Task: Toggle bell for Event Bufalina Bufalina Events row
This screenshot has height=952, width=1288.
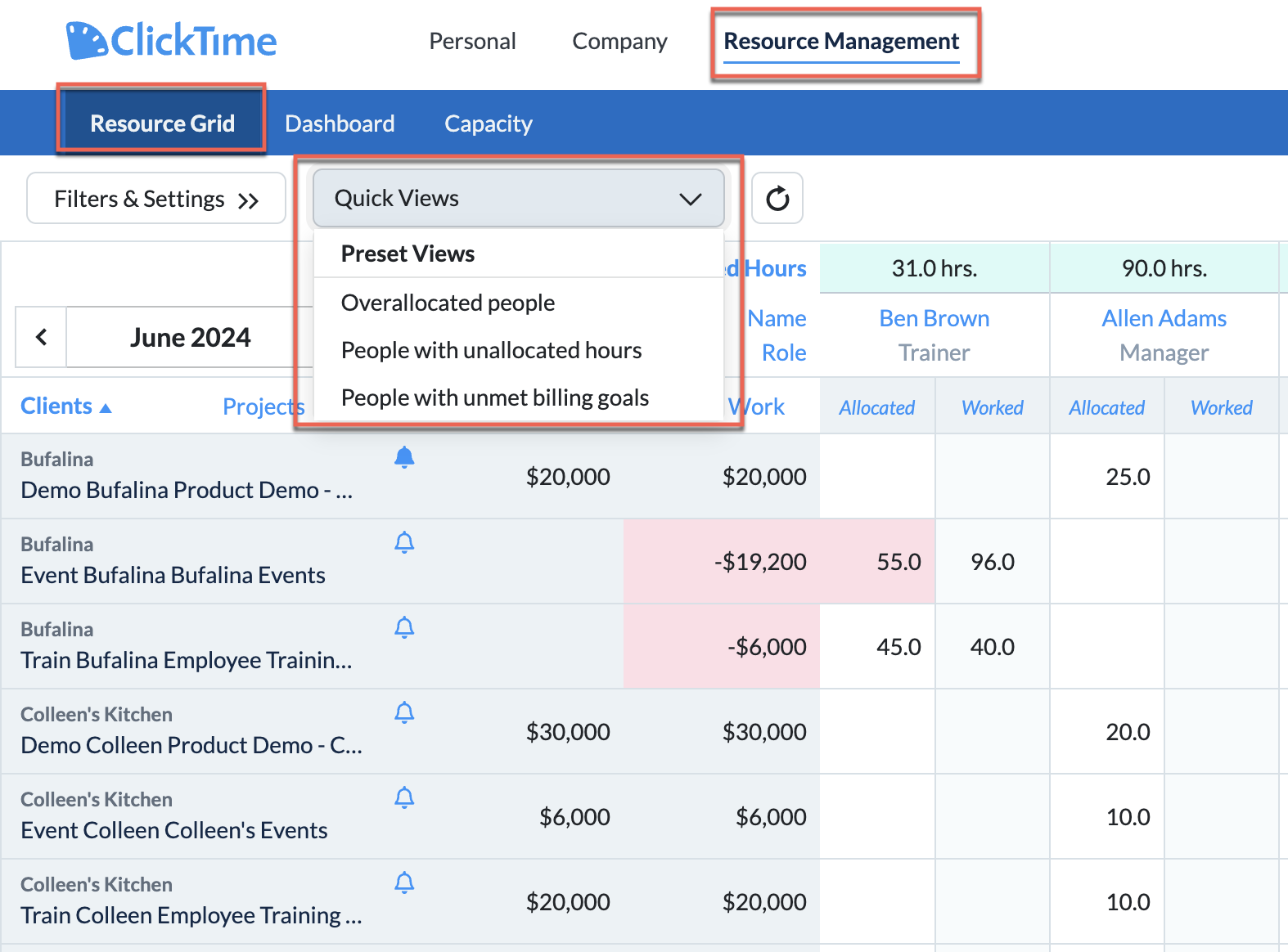Action: 404,542
